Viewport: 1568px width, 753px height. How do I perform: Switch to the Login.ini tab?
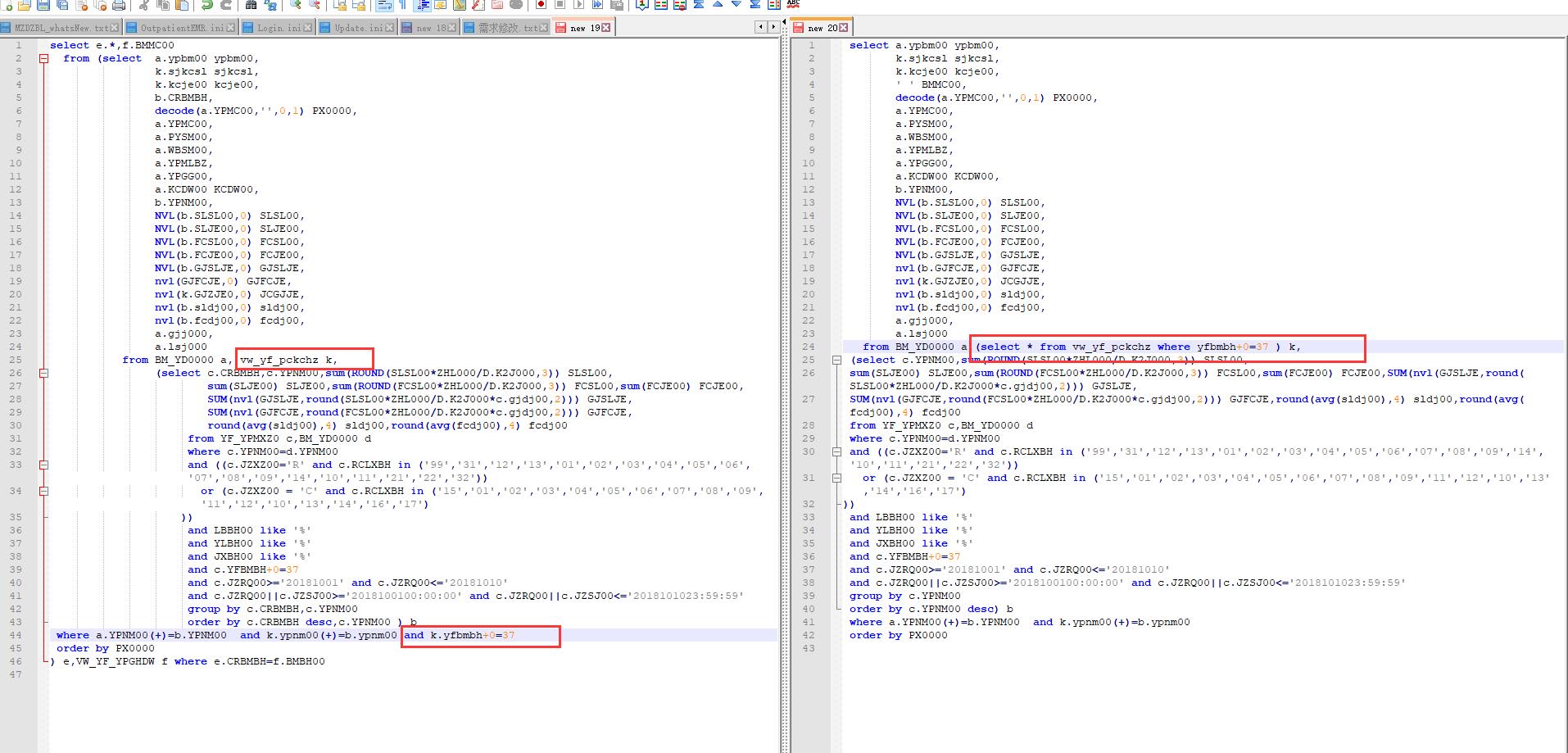(x=279, y=28)
